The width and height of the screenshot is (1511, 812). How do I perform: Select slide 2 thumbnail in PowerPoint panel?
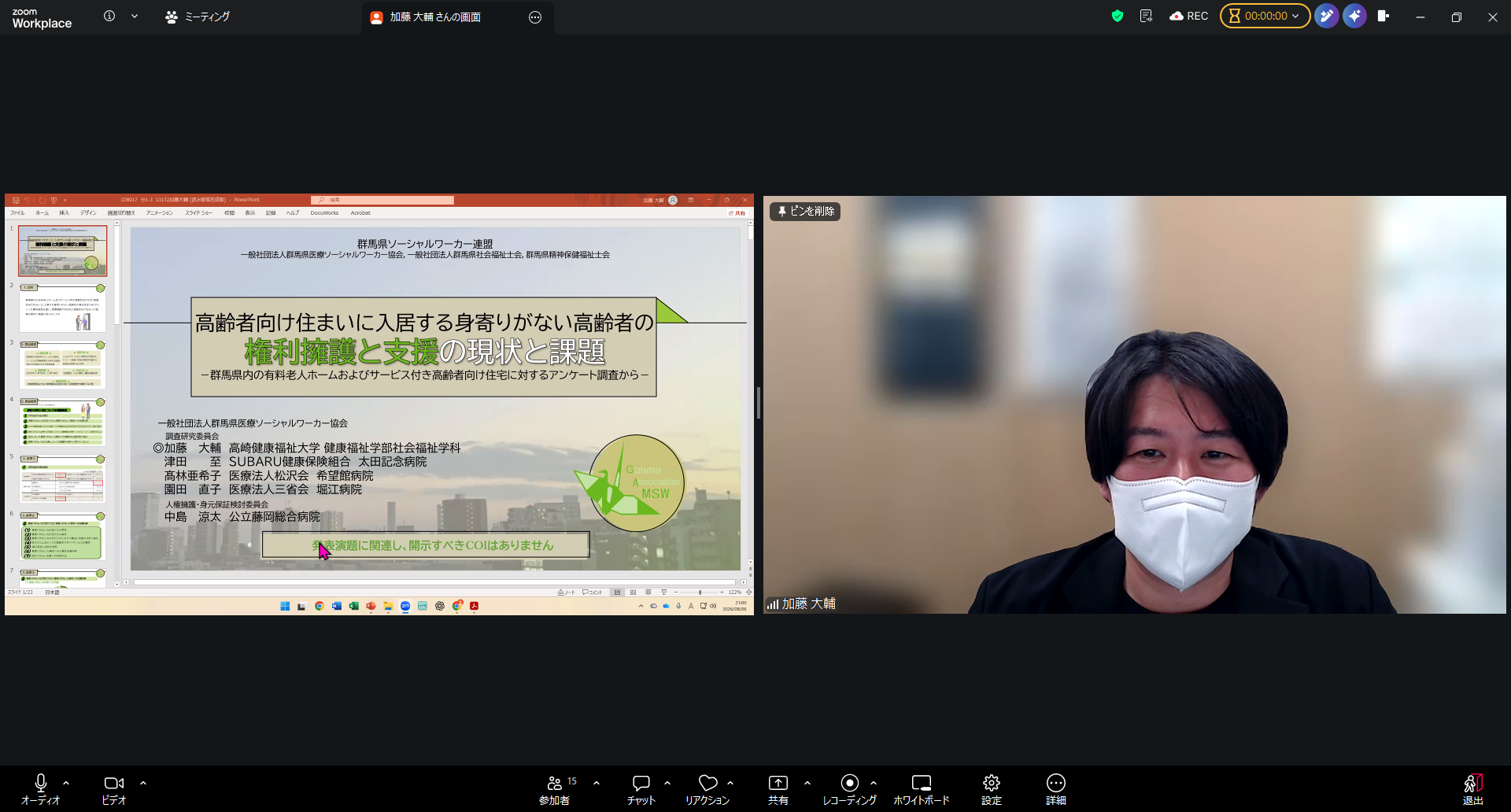[x=62, y=308]
